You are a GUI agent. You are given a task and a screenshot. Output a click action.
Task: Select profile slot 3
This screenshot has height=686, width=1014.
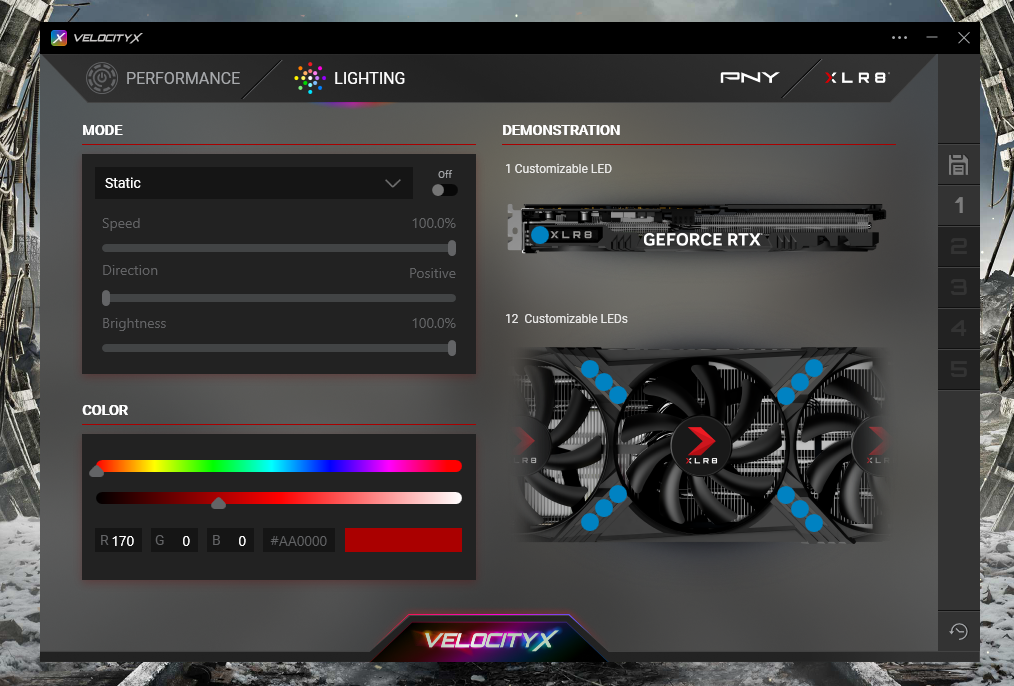click(958, 287)
